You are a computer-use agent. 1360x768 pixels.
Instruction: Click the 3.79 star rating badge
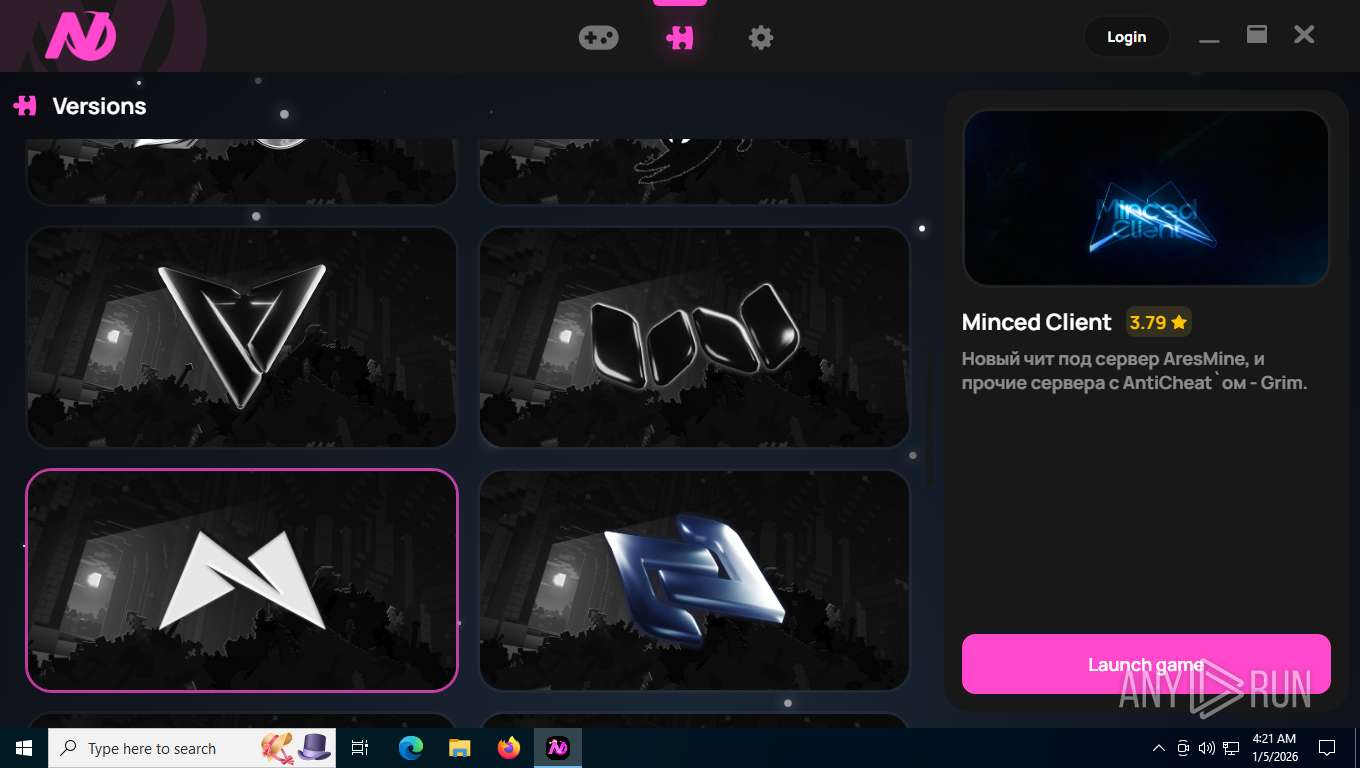tap(1158, 322)
